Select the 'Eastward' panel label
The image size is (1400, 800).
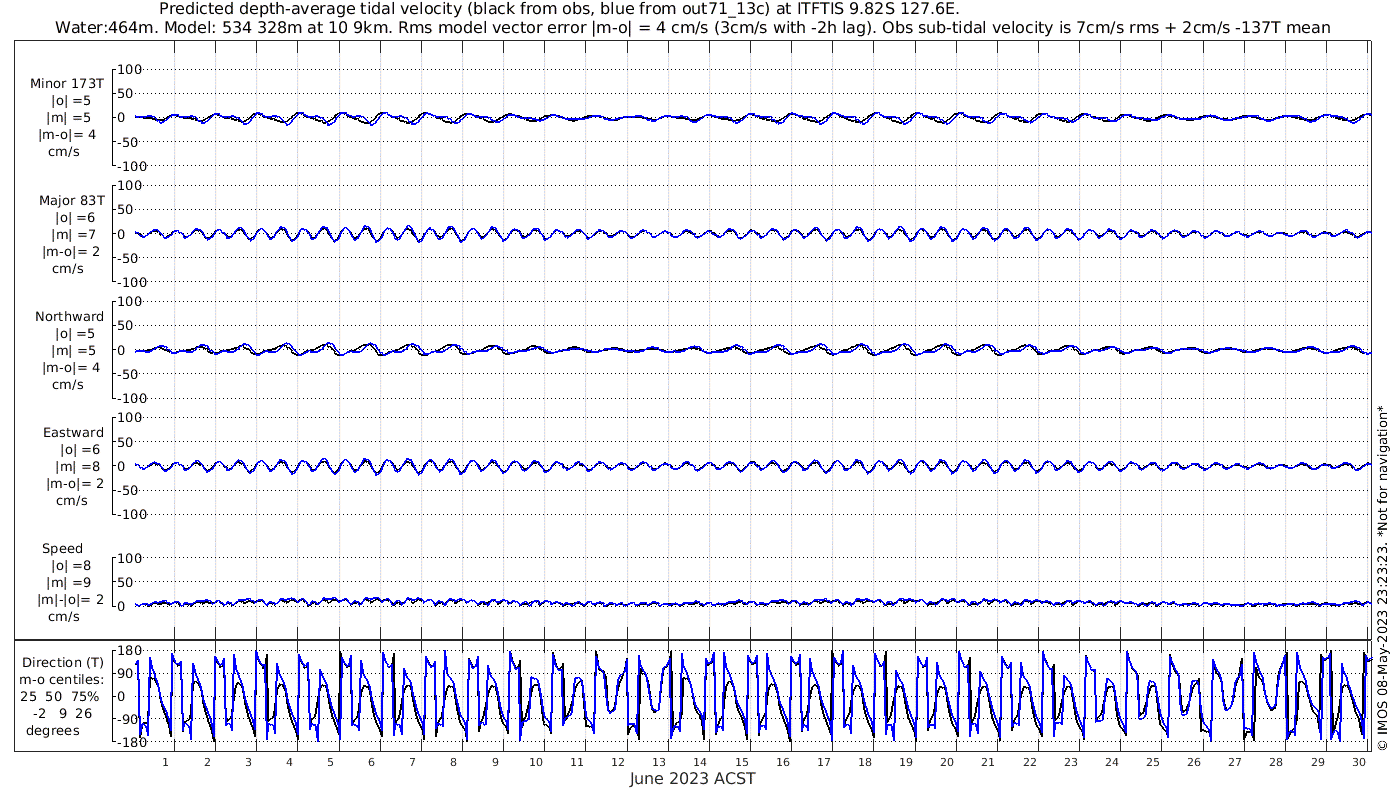pyautogui.click(x=73, y=433)
